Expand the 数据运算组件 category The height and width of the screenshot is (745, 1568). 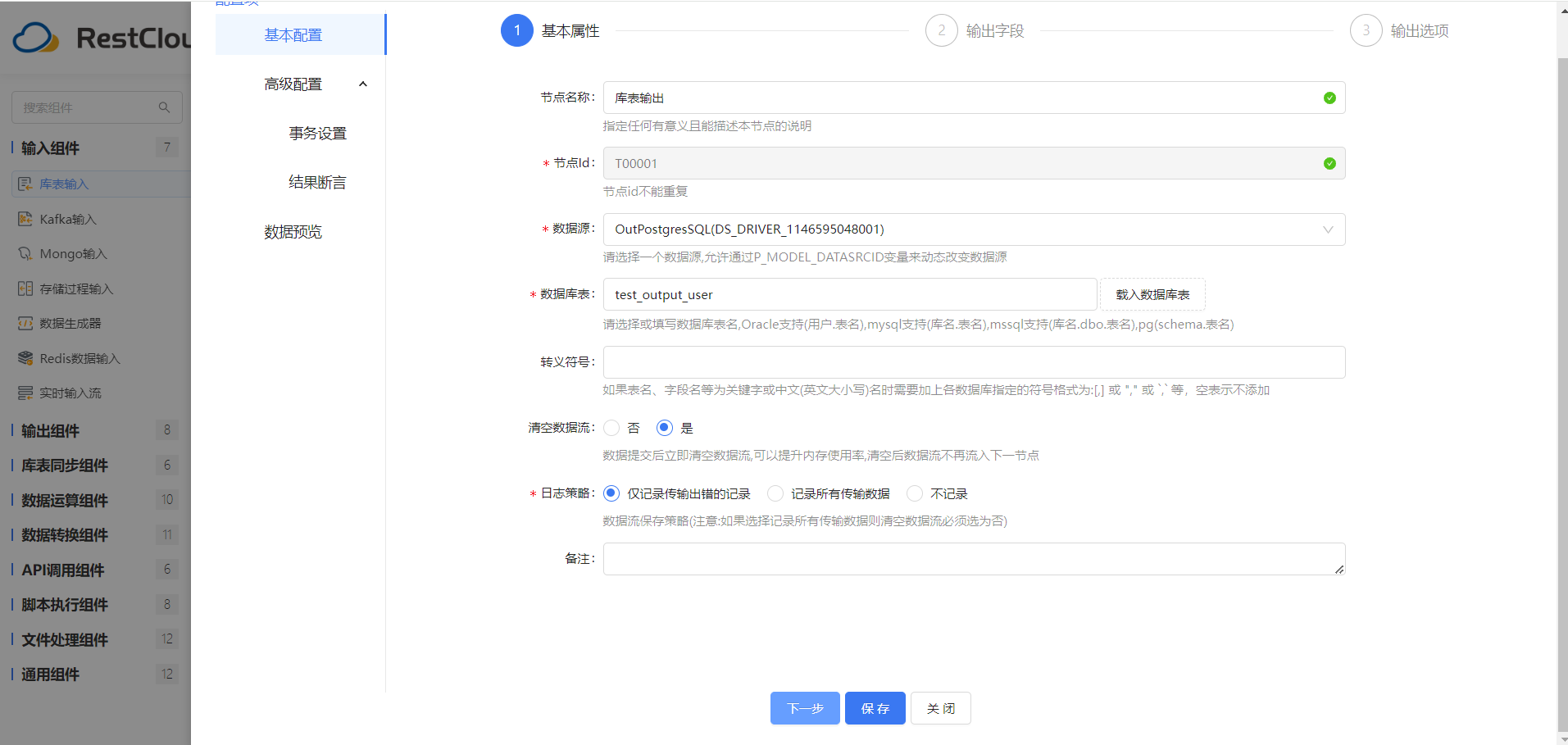click(x=95, y=500)
